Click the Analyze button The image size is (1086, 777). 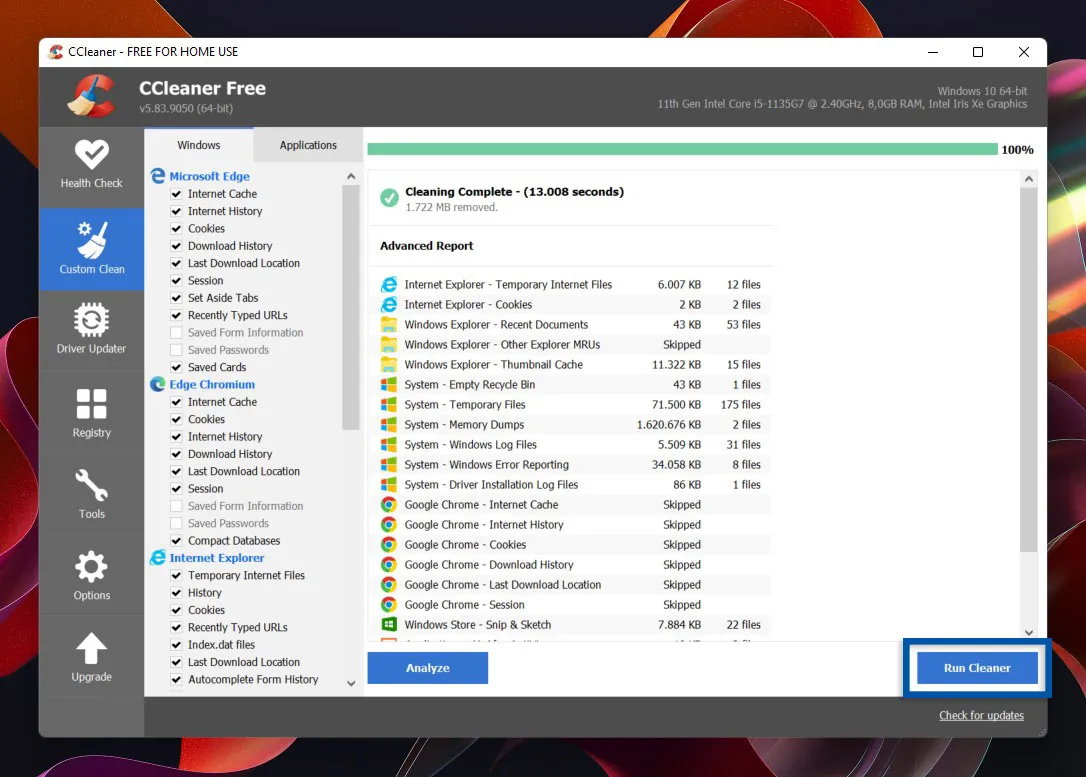(427, 668)
